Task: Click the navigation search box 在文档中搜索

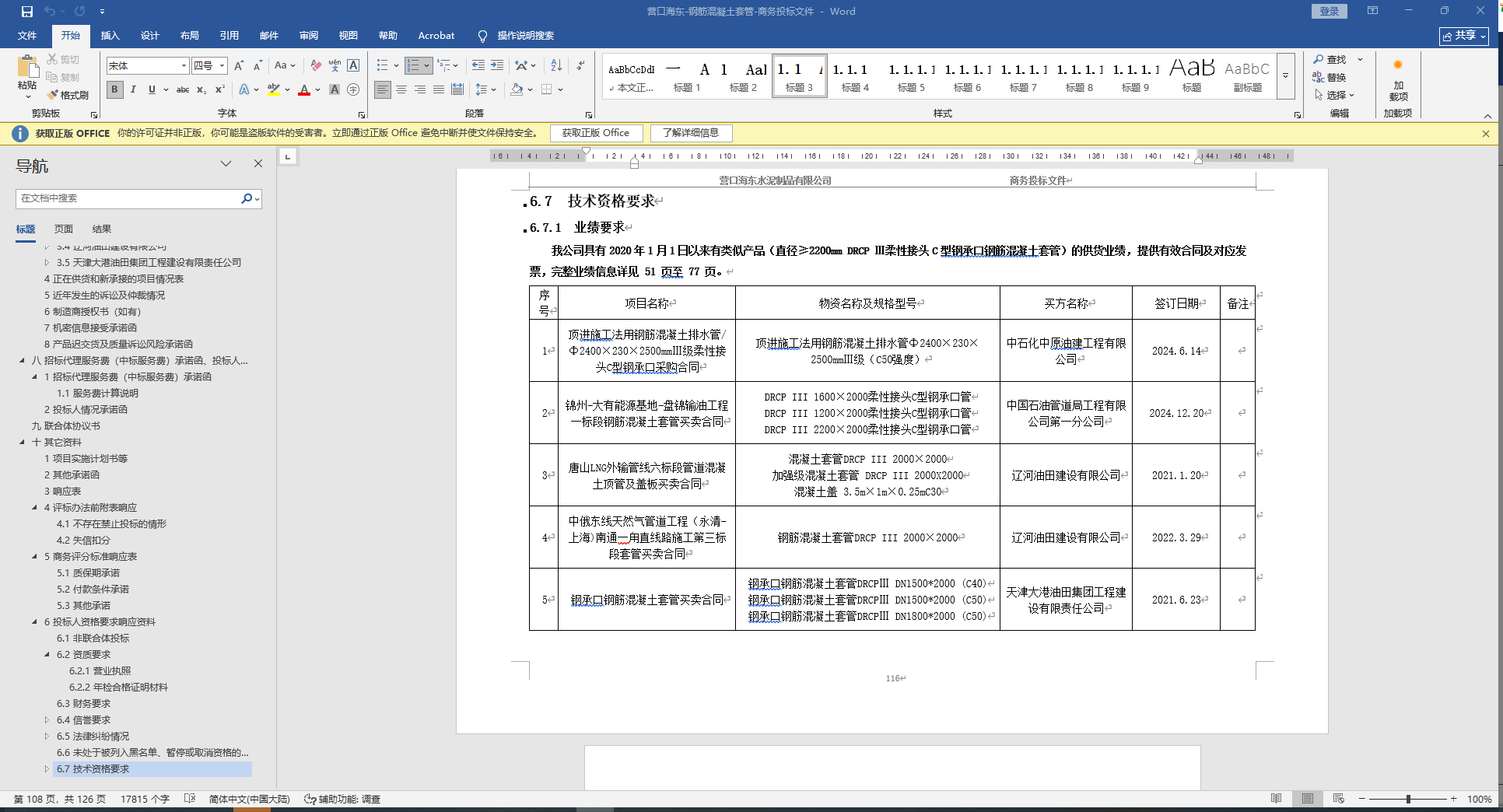Action: click(128, 198)
